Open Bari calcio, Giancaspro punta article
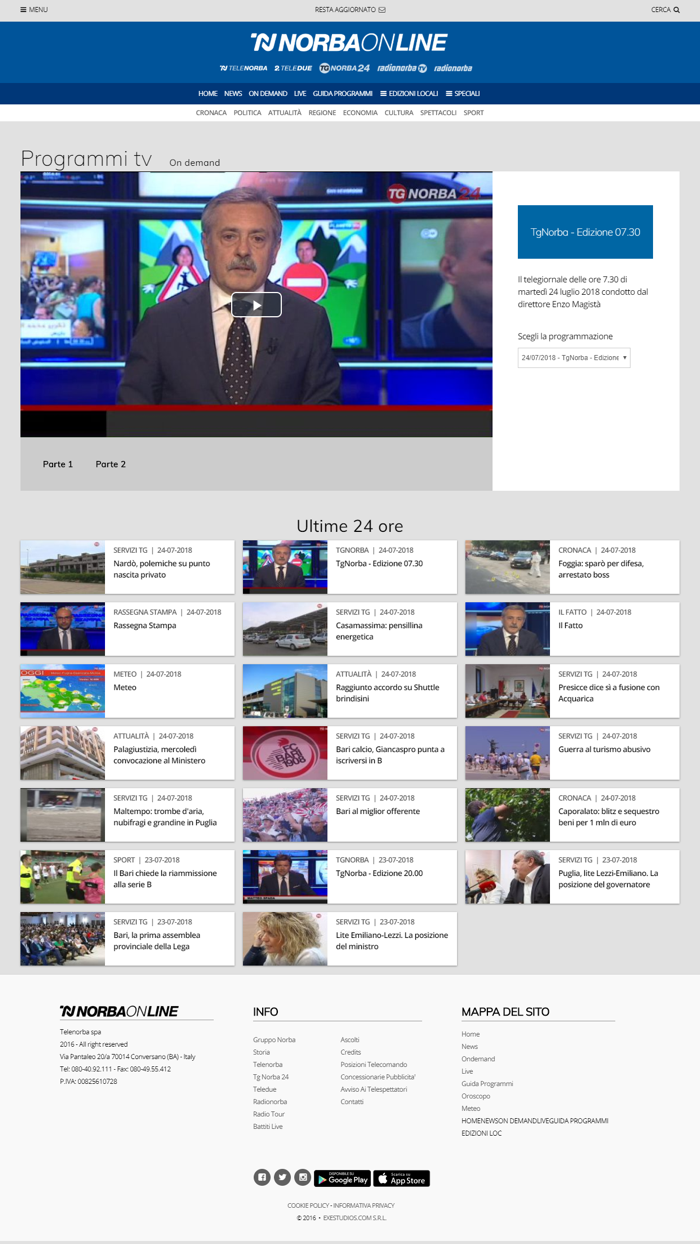Image resolution: width=700 pixels, height=1244 pixels. [x=390, y=755]
